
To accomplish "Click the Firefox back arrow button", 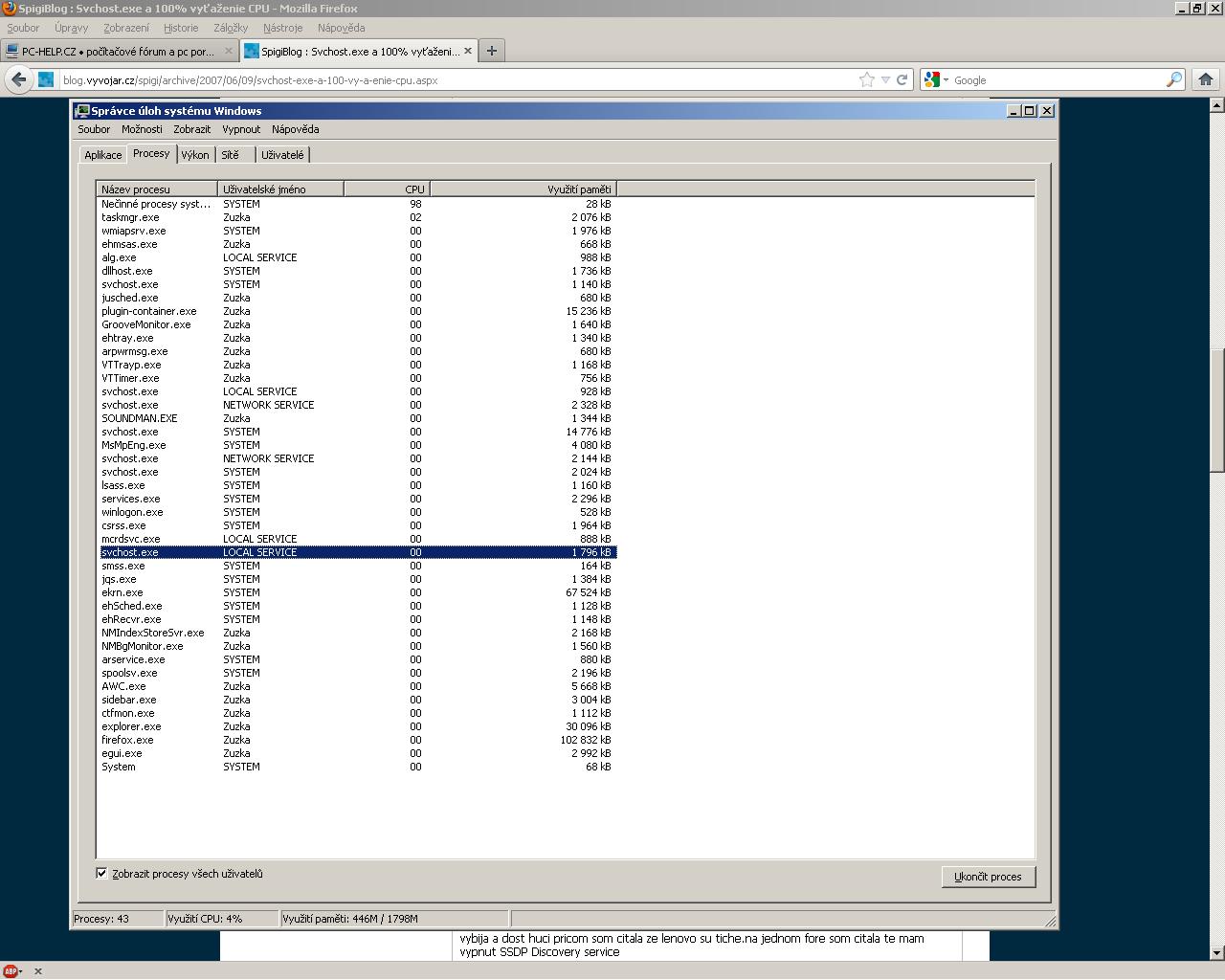I will click(18, 79).
